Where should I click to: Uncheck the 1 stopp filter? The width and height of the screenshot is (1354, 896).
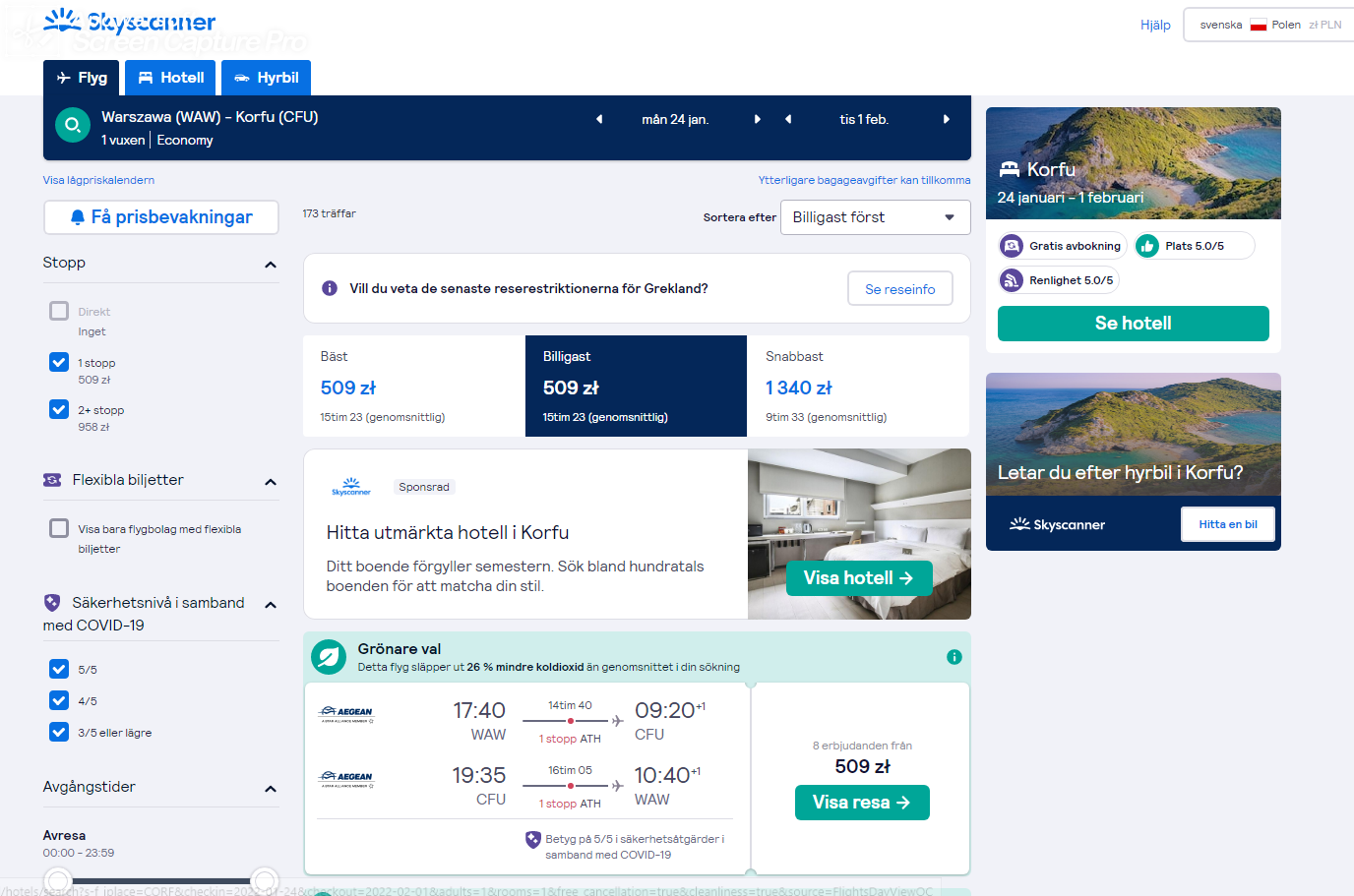(59, 362)
